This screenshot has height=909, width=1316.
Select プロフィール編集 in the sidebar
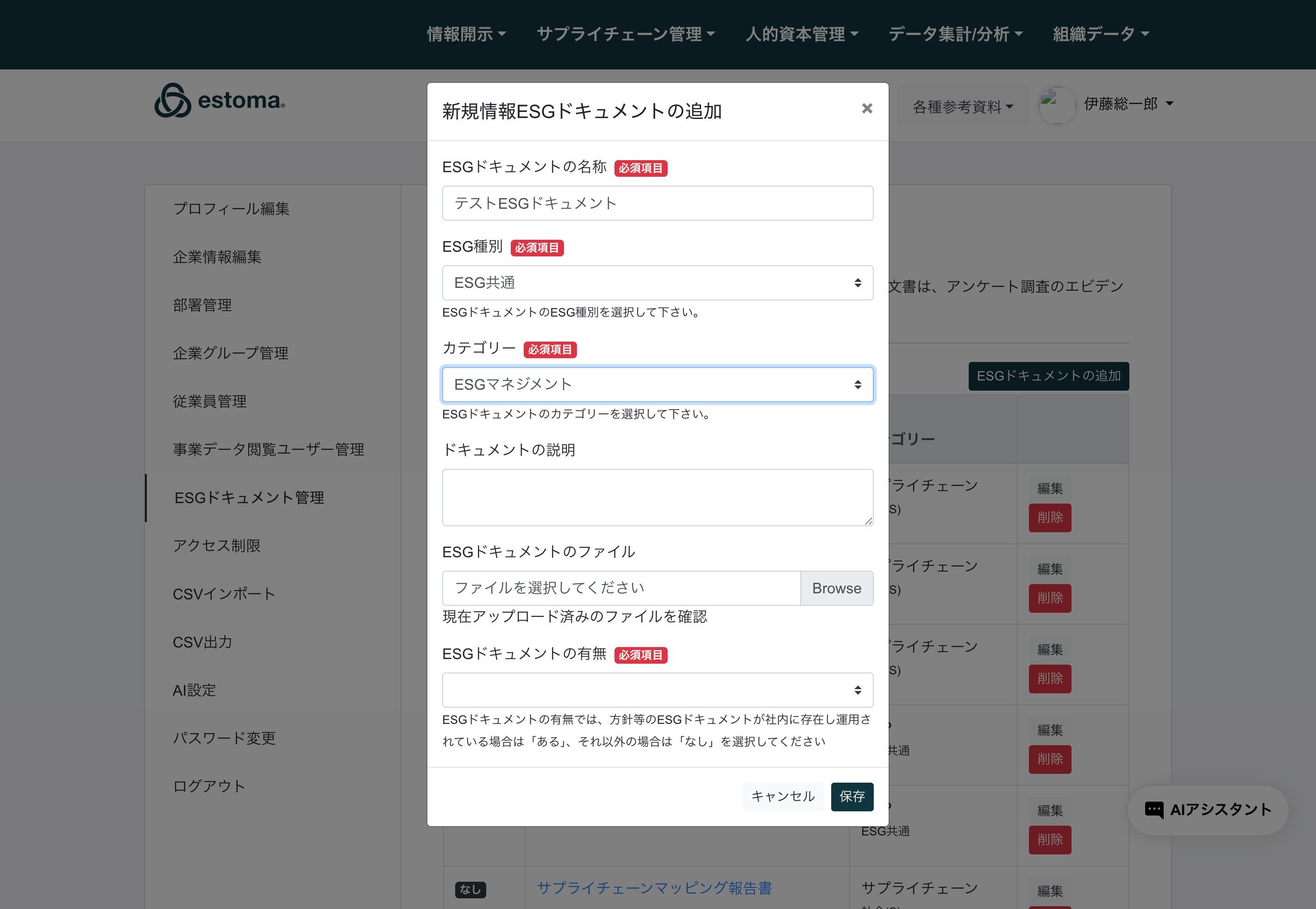(x=231, y=208)
